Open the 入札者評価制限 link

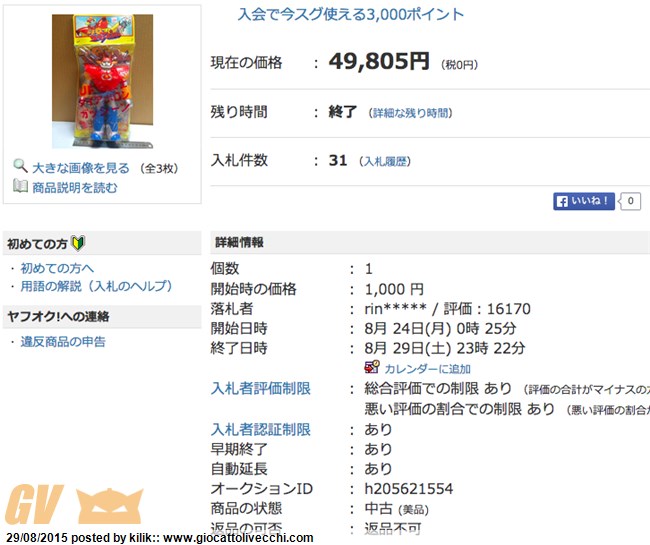point(261,389)
